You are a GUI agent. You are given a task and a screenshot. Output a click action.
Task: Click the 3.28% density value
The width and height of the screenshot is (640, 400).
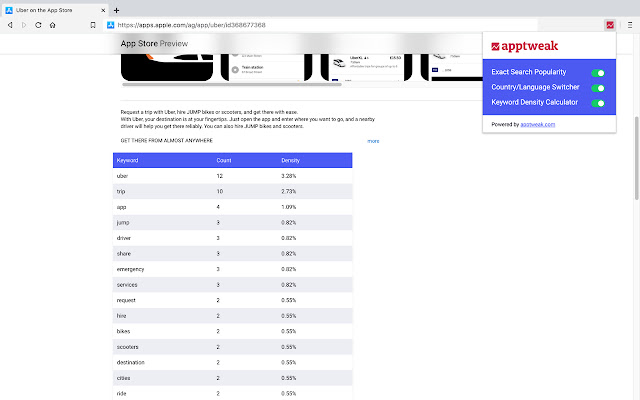point(289,176)
